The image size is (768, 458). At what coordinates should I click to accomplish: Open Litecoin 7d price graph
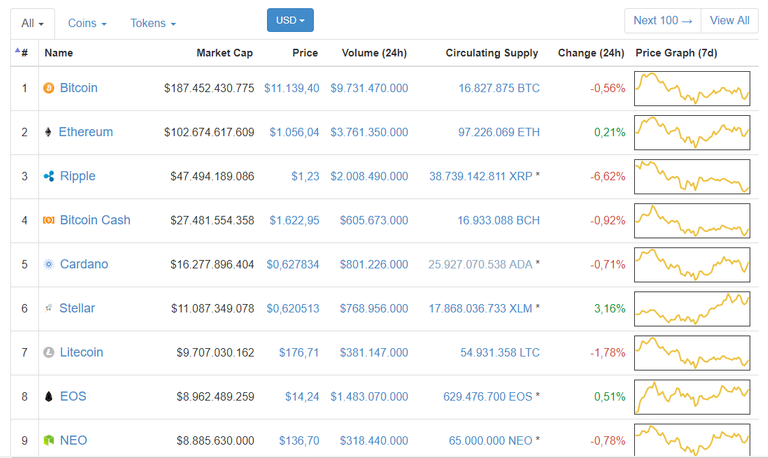[x=692, y=353]
